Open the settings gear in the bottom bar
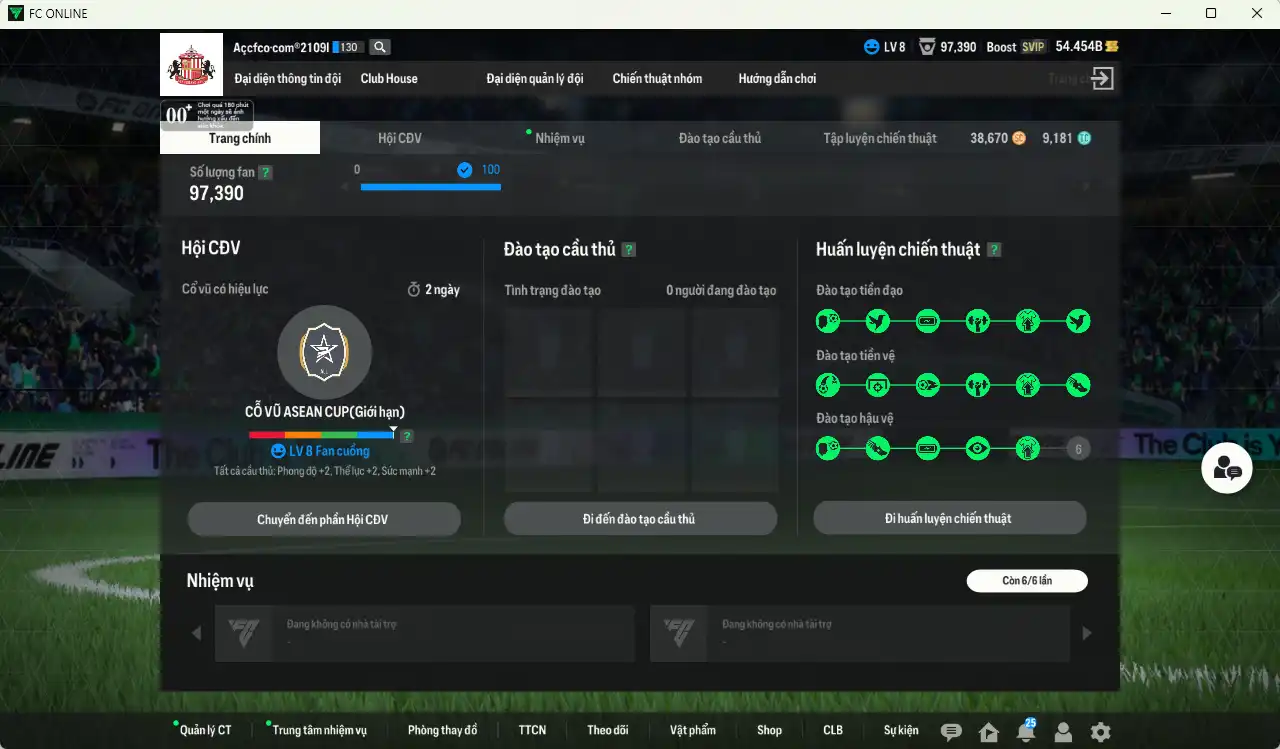 click(x=1100, y=732)
